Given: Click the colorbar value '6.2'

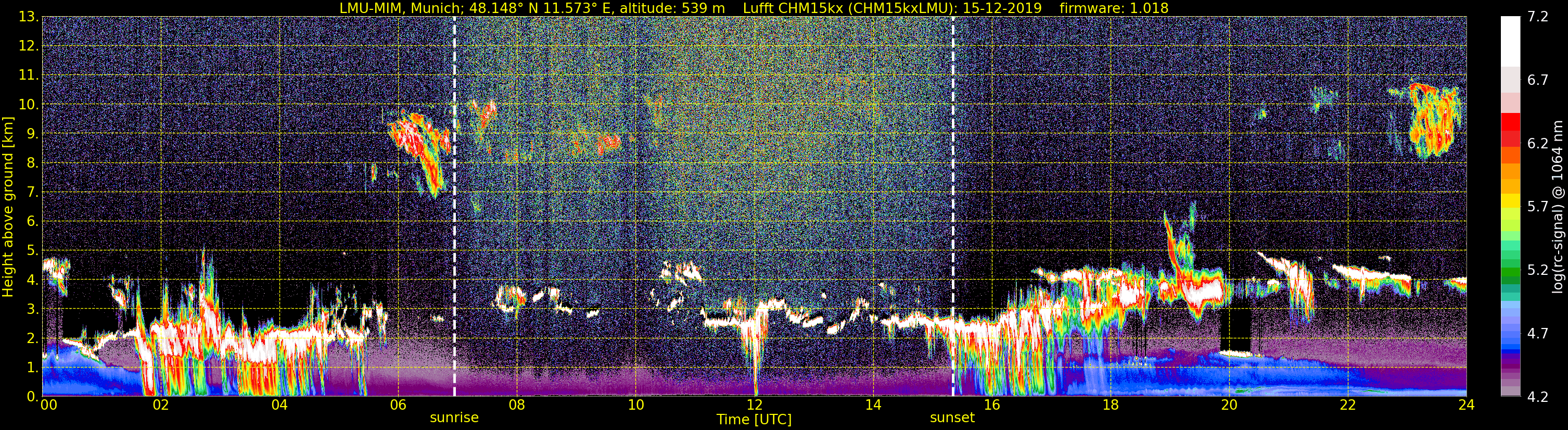Looking at the screenshot, I should (x=1538, y=144).
